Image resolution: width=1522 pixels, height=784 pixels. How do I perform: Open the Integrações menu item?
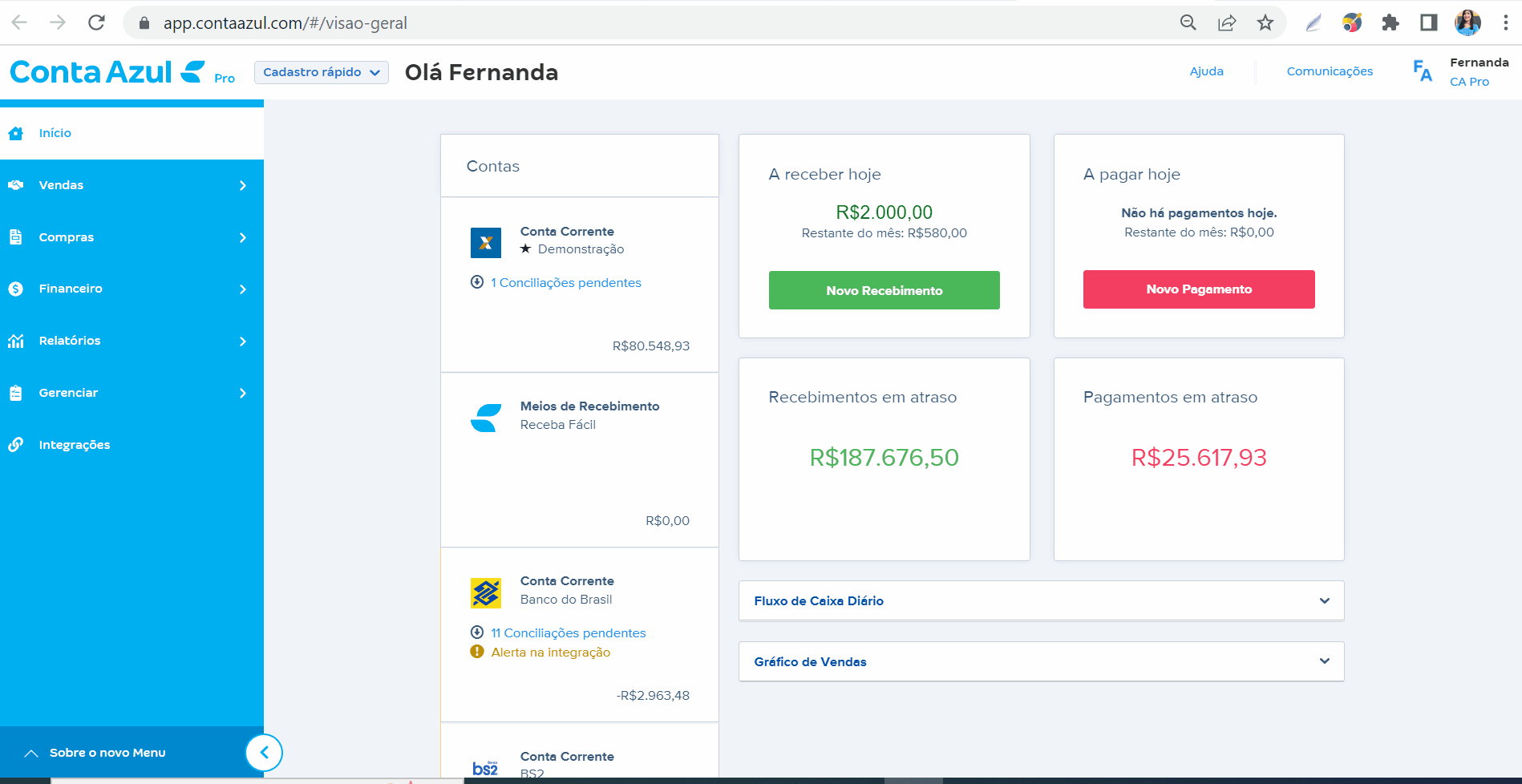point(132,445)
